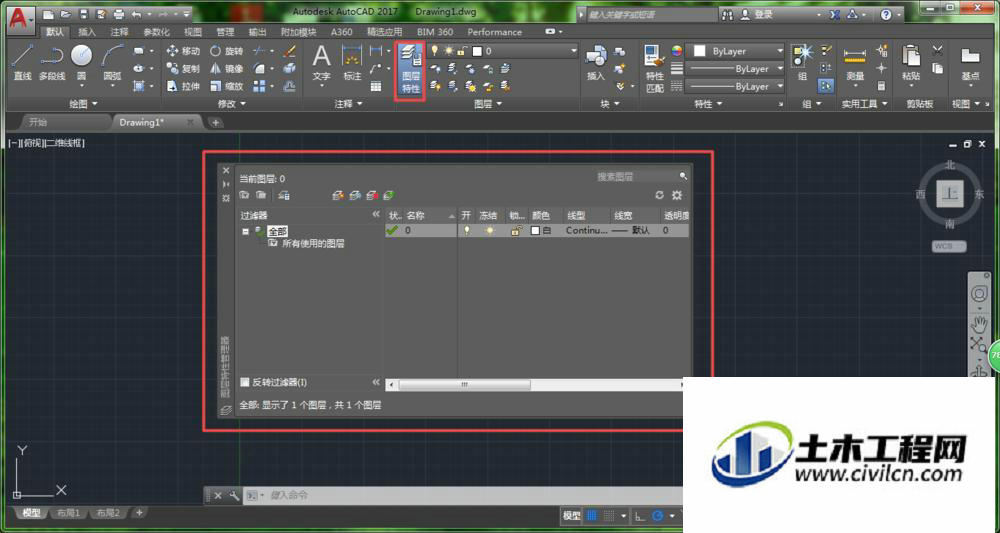Switch to 布局1 layout tab
The image size is (1000, 533).
(x=69, y=513)
